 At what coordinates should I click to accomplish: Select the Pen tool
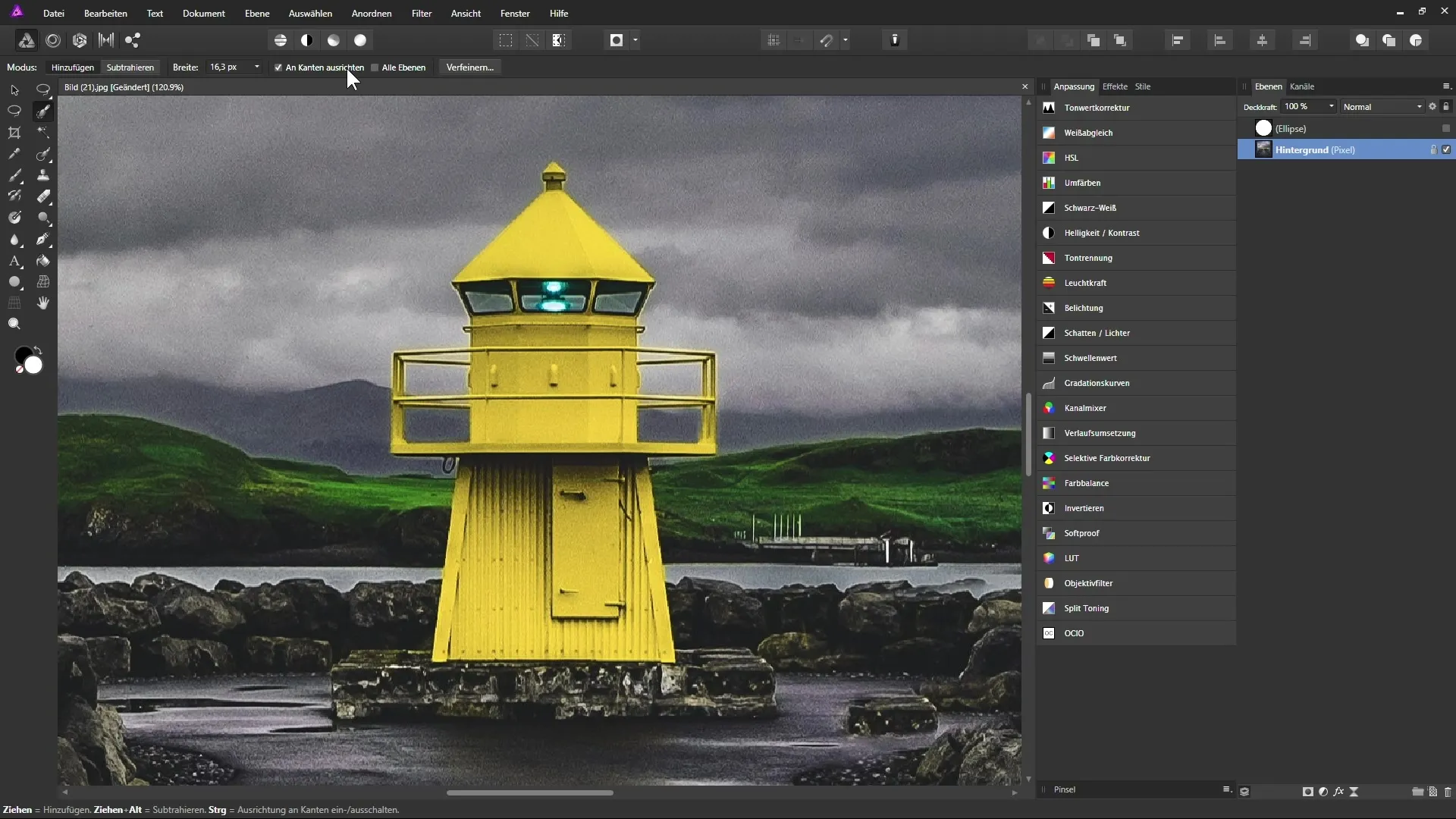[x=43, y=239]
